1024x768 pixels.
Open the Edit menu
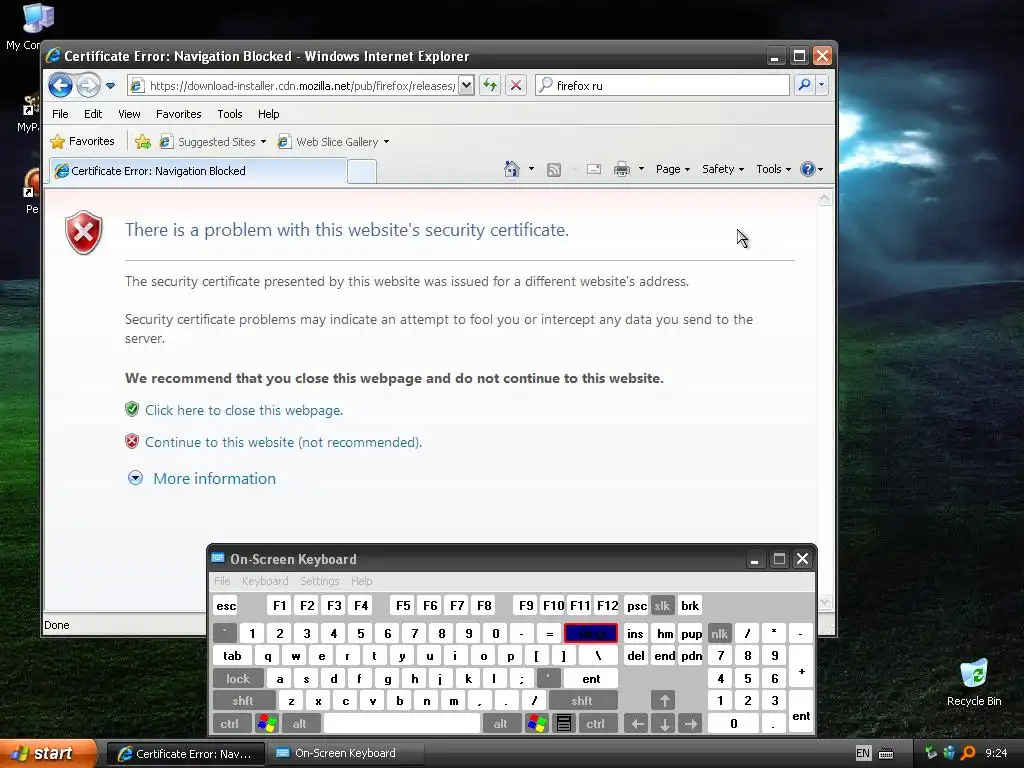pyautogui.click(x=93, y=114)
